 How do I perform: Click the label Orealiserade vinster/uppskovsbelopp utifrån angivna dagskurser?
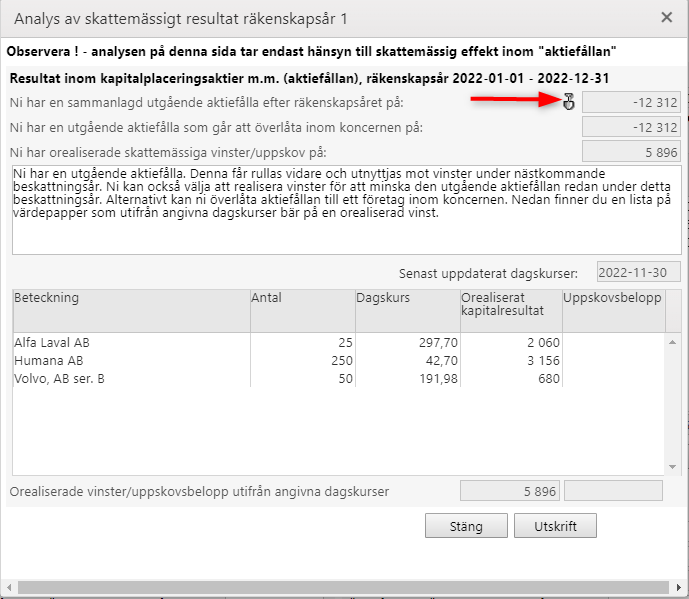199,491
